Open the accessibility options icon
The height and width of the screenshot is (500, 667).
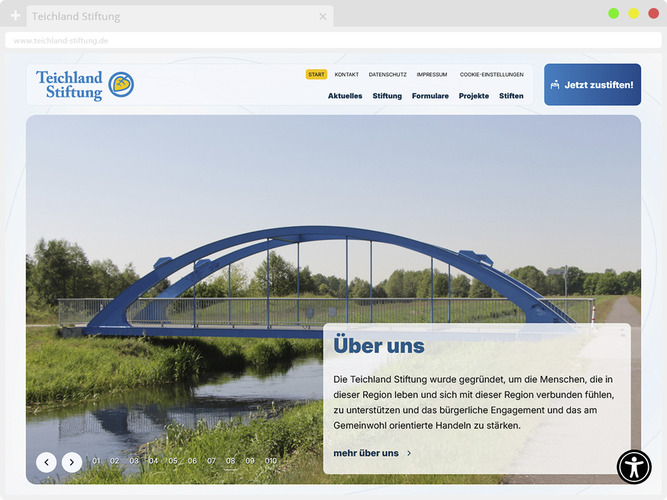coord(634,467)
